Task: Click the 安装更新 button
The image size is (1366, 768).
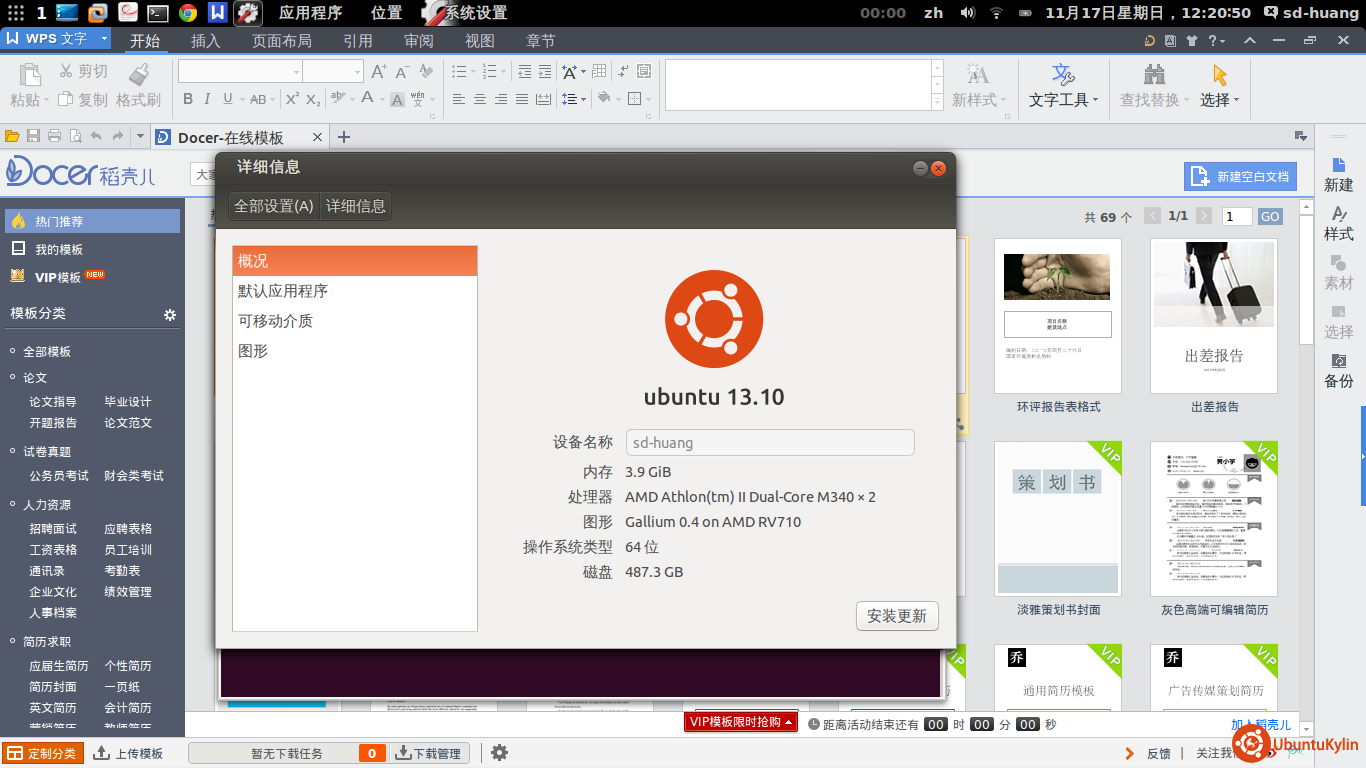Action: pos(897,616)
